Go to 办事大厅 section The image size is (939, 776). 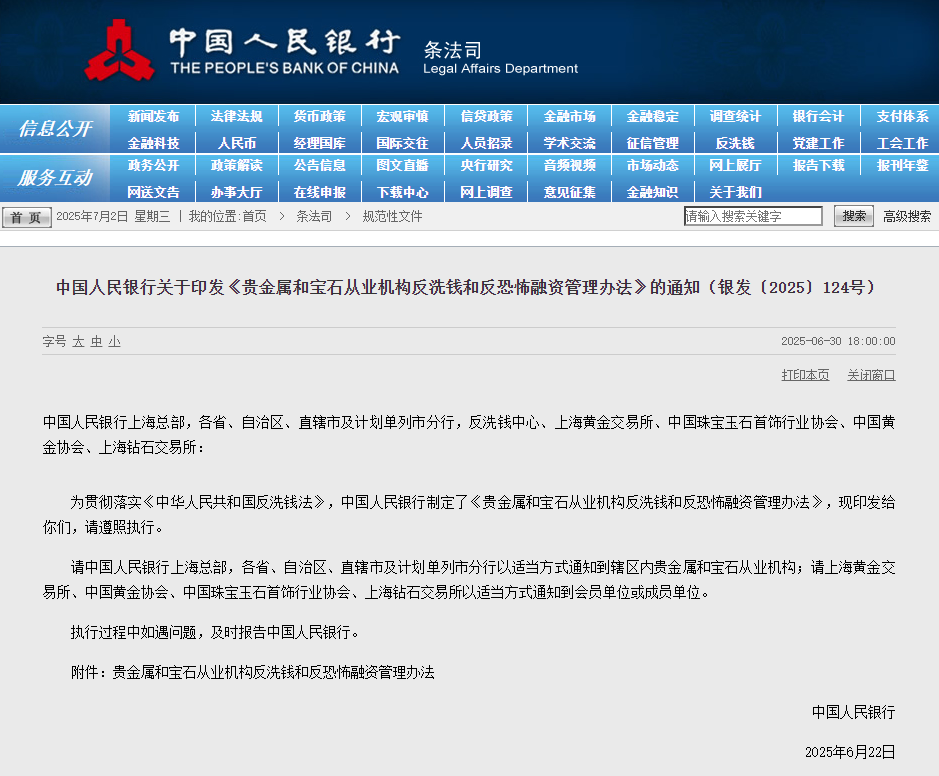(237, 192)
